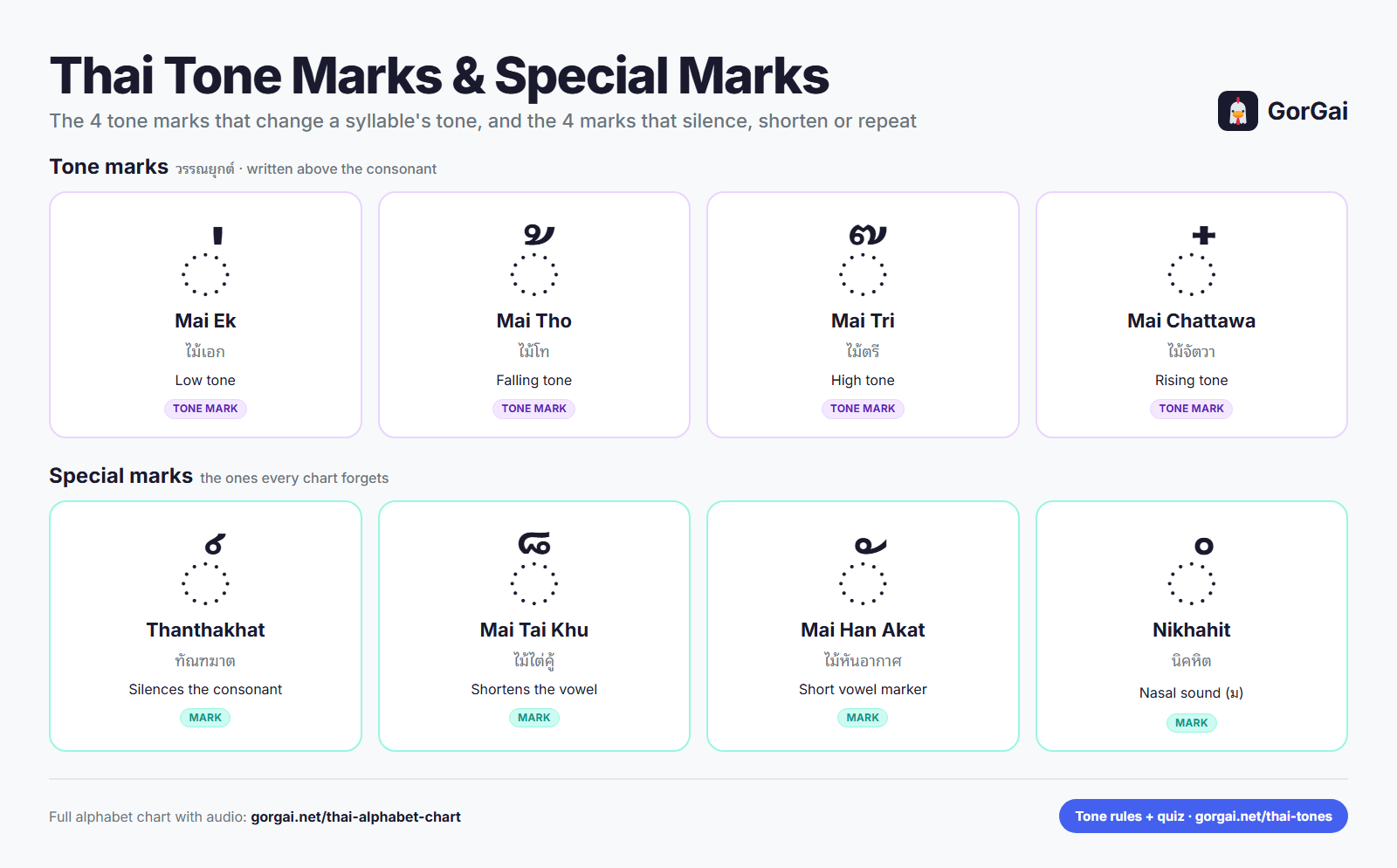Select the Mai Ek tone mark glyph

(x=217, y=236)
